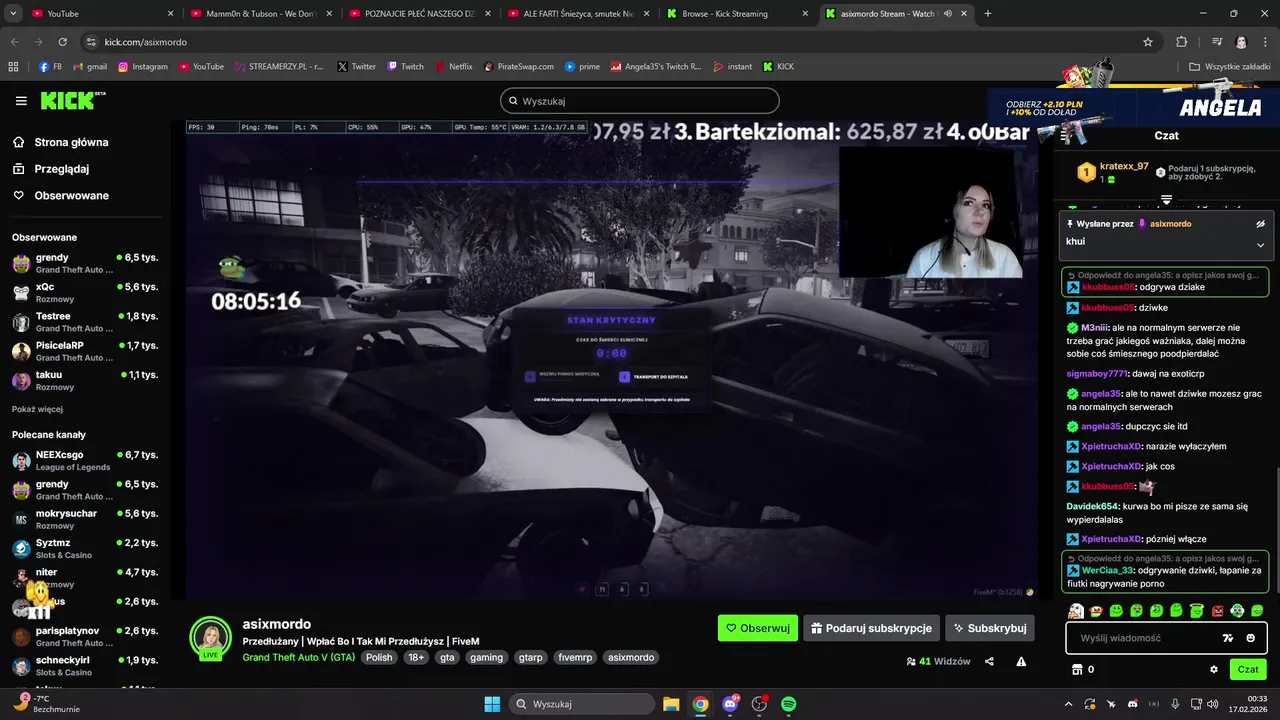Reload the page with the refresh icon
The image size is (1280, 720).
pos(62,42)
